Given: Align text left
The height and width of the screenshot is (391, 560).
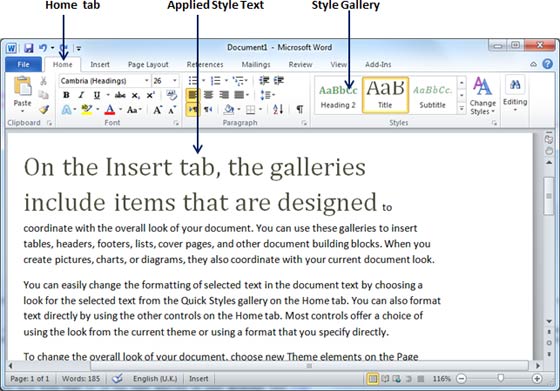Looking at the screenshot, I should click(193, 95).
